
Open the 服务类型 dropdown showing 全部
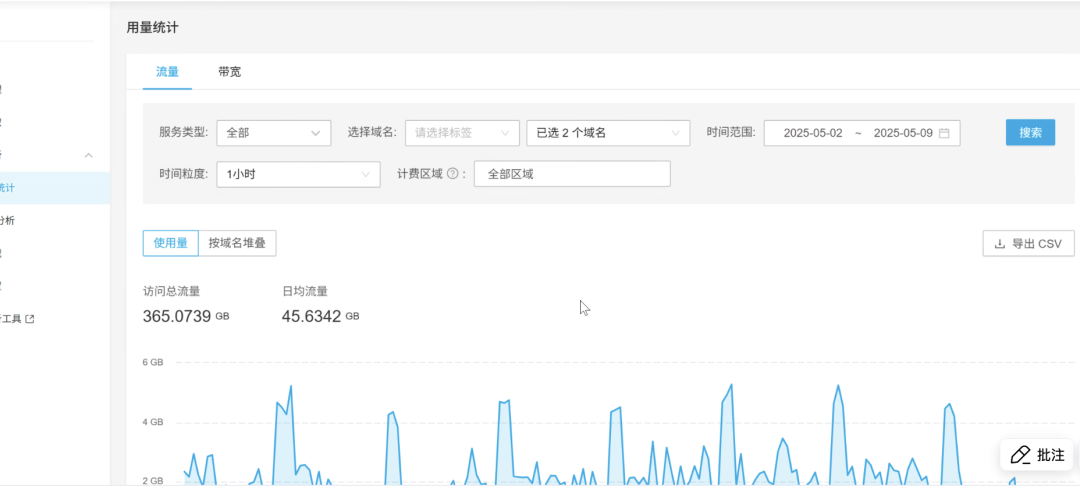273,133
